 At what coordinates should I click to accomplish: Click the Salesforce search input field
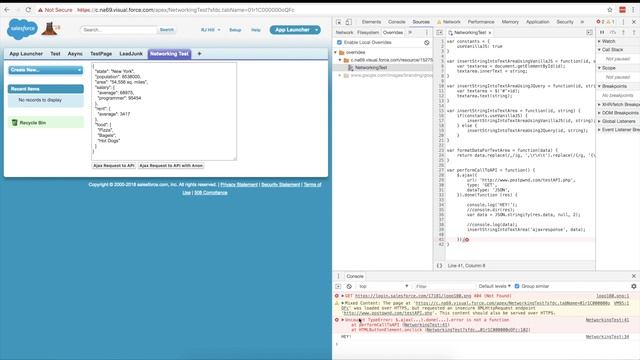(118, 30)
